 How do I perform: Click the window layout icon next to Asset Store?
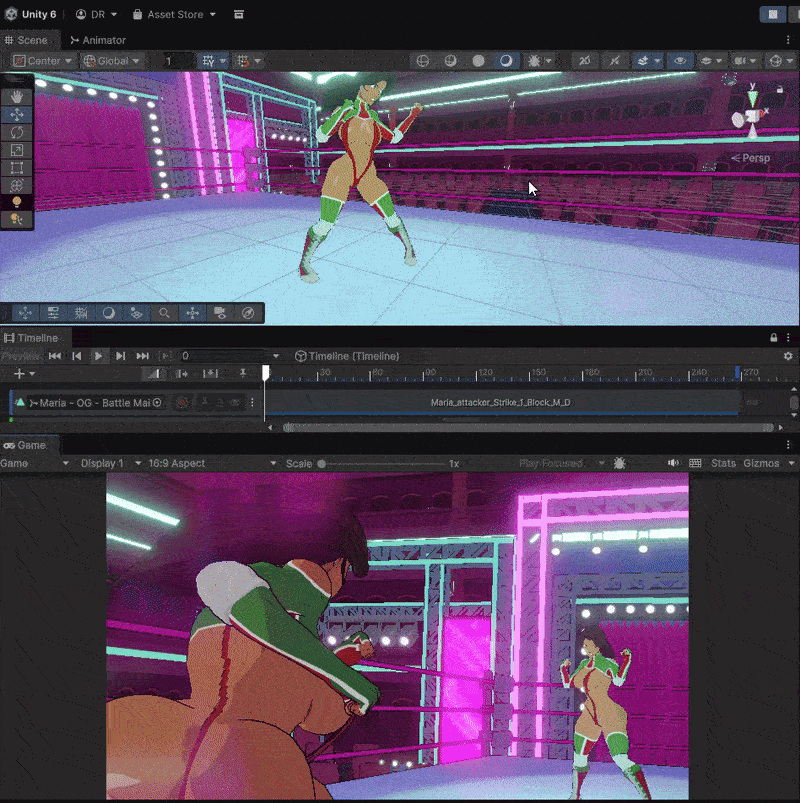pos(239,14)
